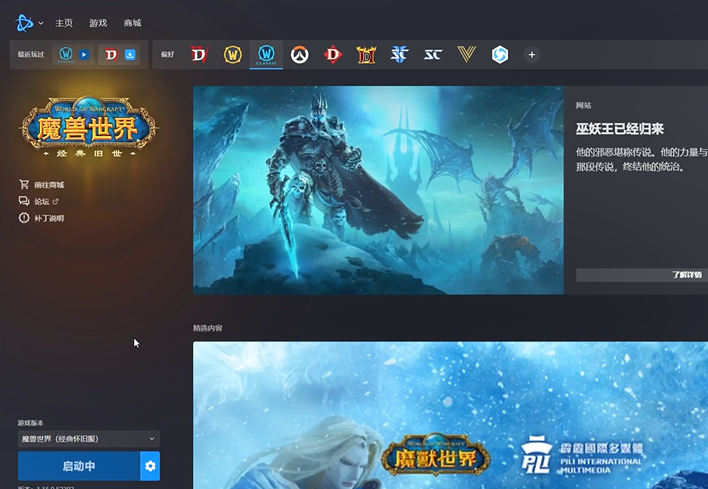The height and width of the screenshot is (489, 708).
Task: Click the play button next to WoW Classic
Action: (x=84, y=55)
